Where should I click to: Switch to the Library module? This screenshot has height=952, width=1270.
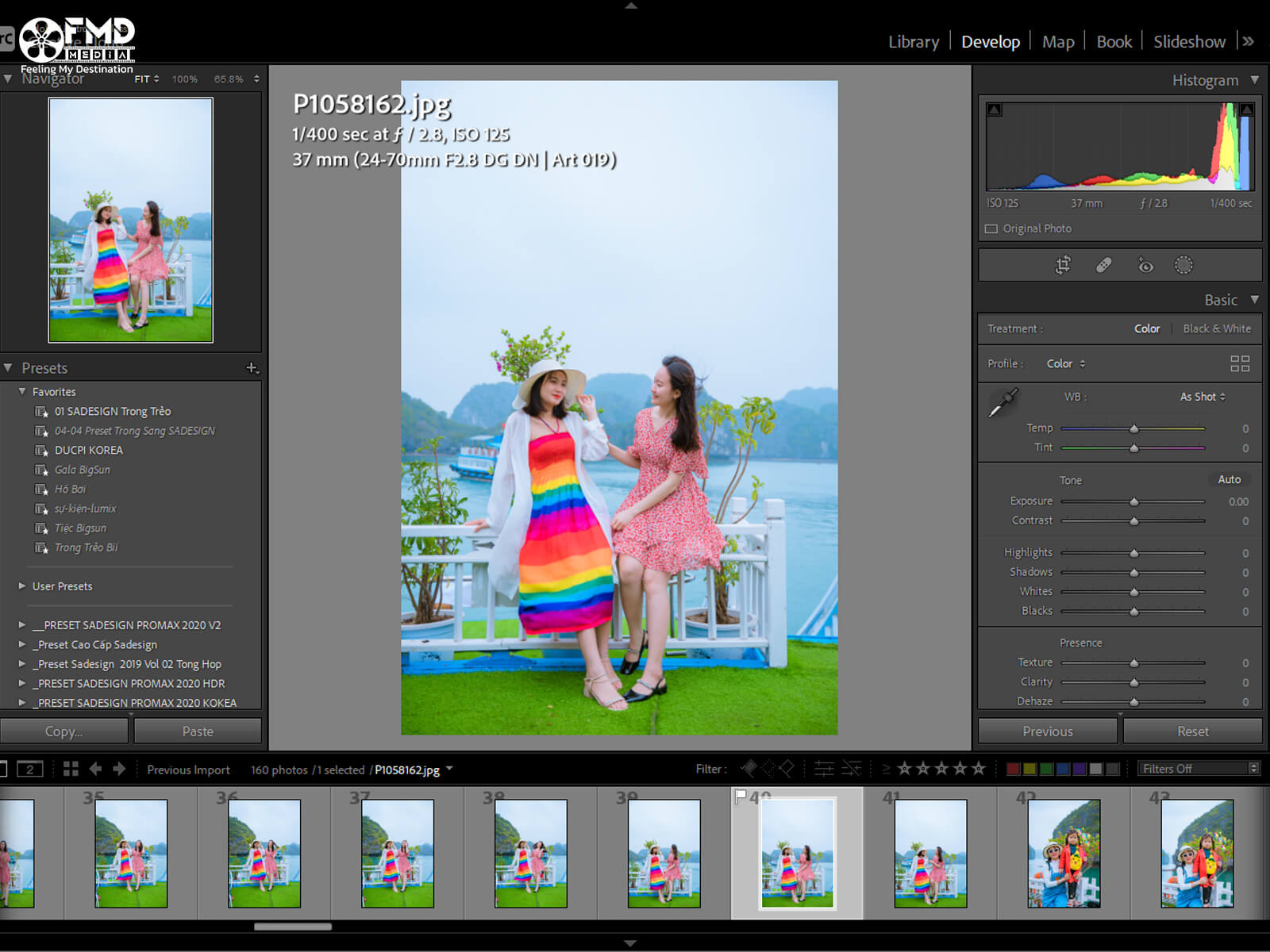(x=913, y=42)
